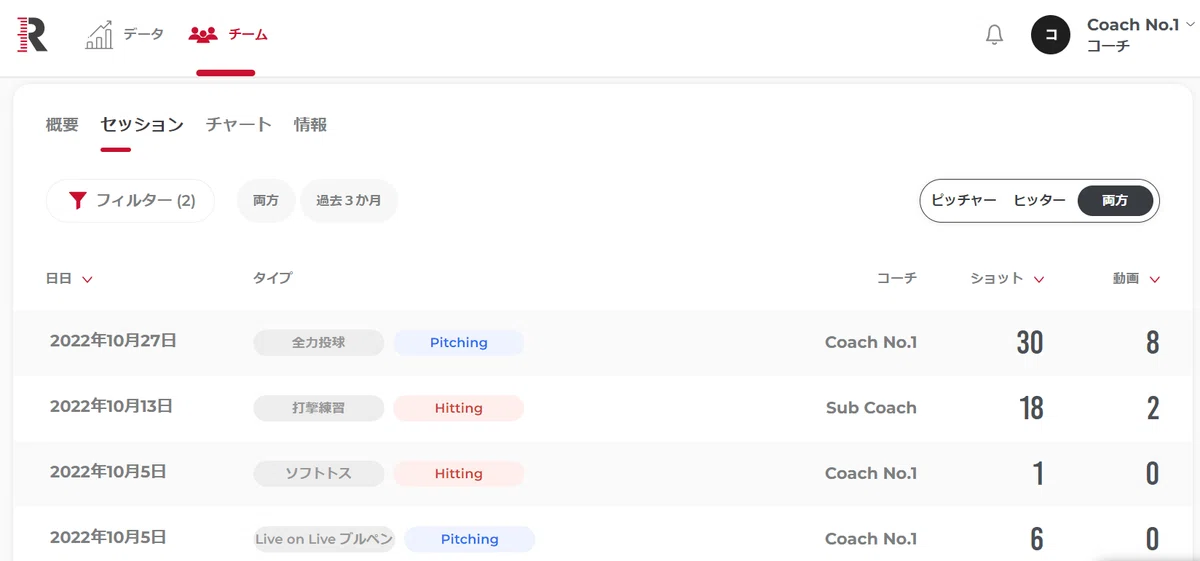Screen dimensions: 1200x561
Task: Sort by 日日 column arrow
Action: [87, 280]
